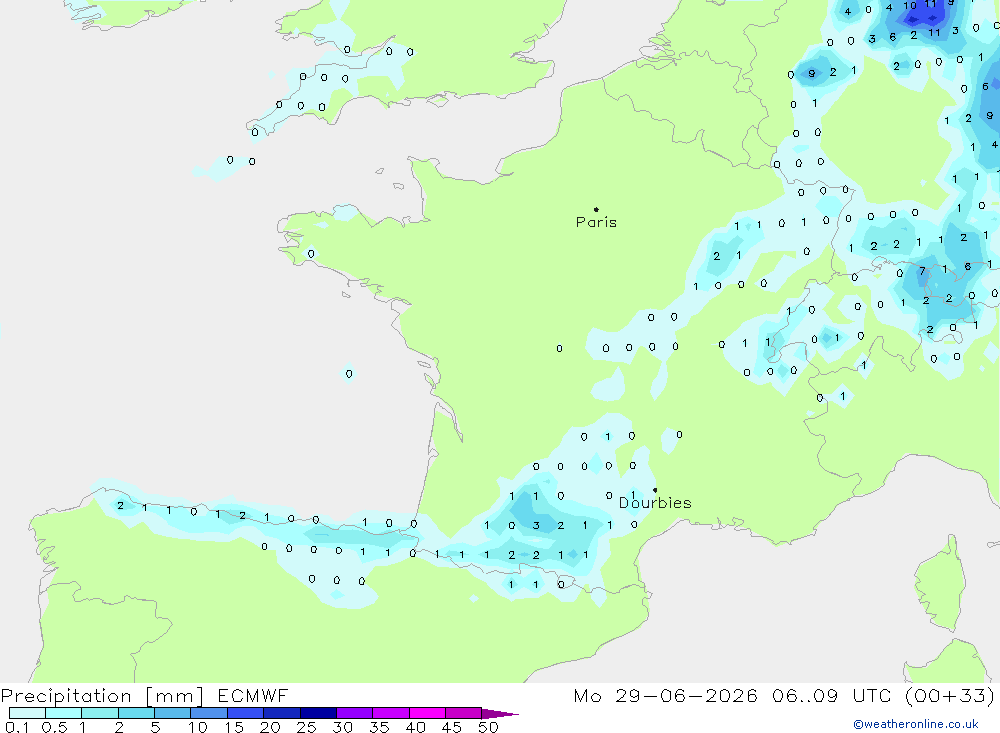Viewport: 1000px width, 733px height.
Task: Click the legend scale value '10'
Action: coord(198,727)
